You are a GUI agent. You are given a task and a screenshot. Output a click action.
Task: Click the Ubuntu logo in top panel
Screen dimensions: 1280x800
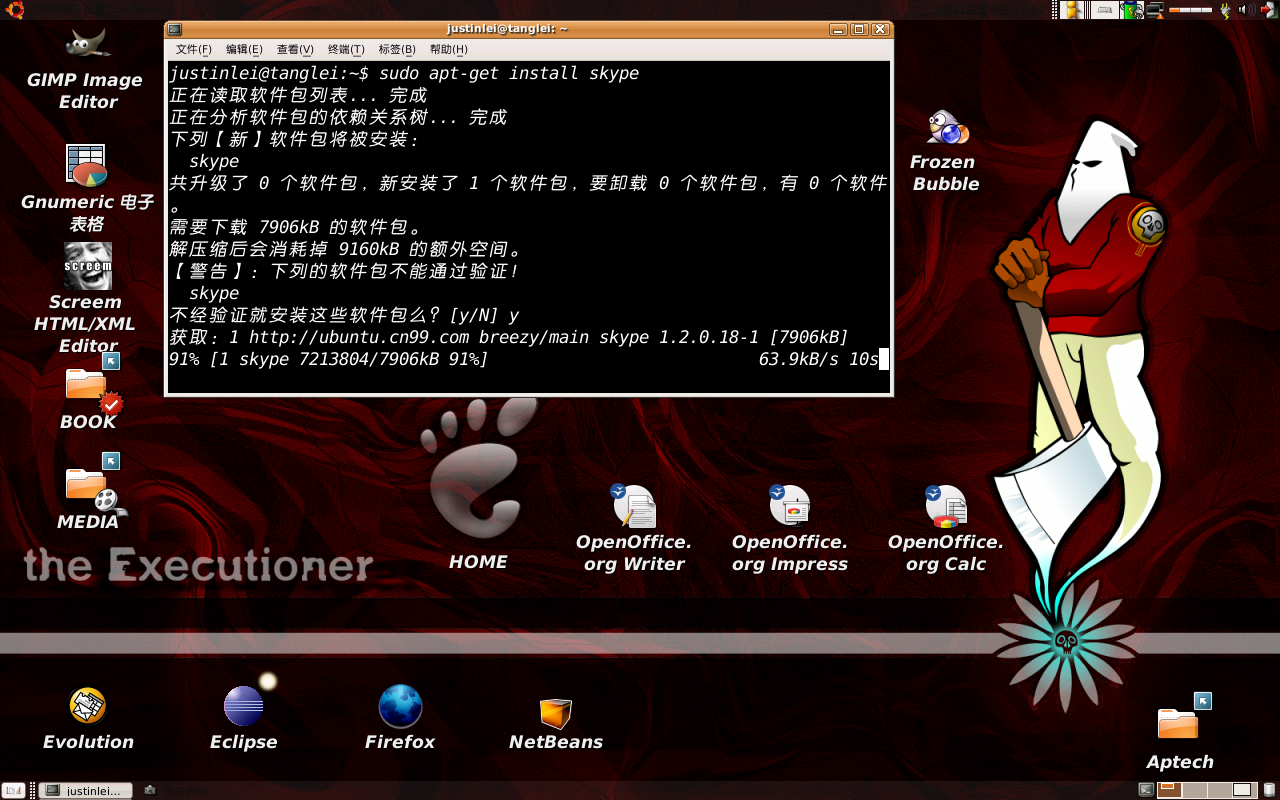click(x=14, y=10)
